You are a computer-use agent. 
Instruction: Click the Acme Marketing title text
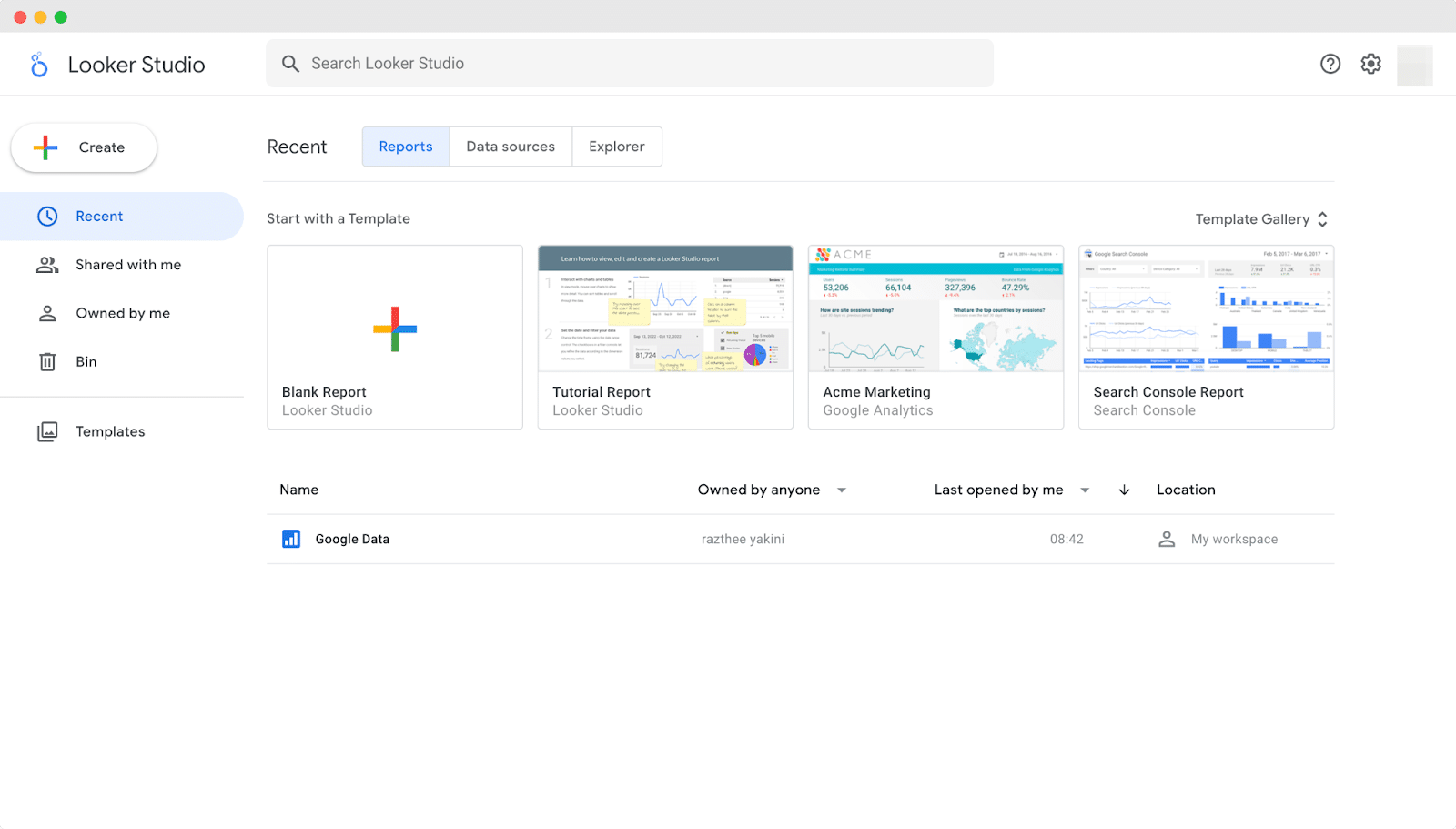(876, 392)
